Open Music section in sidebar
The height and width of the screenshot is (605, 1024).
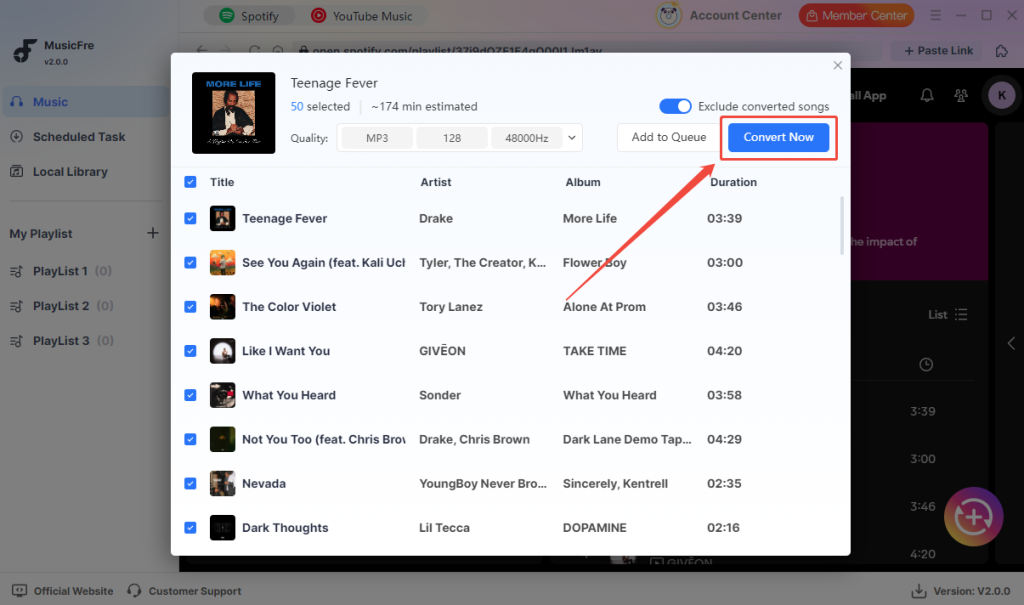click(85, 102)
